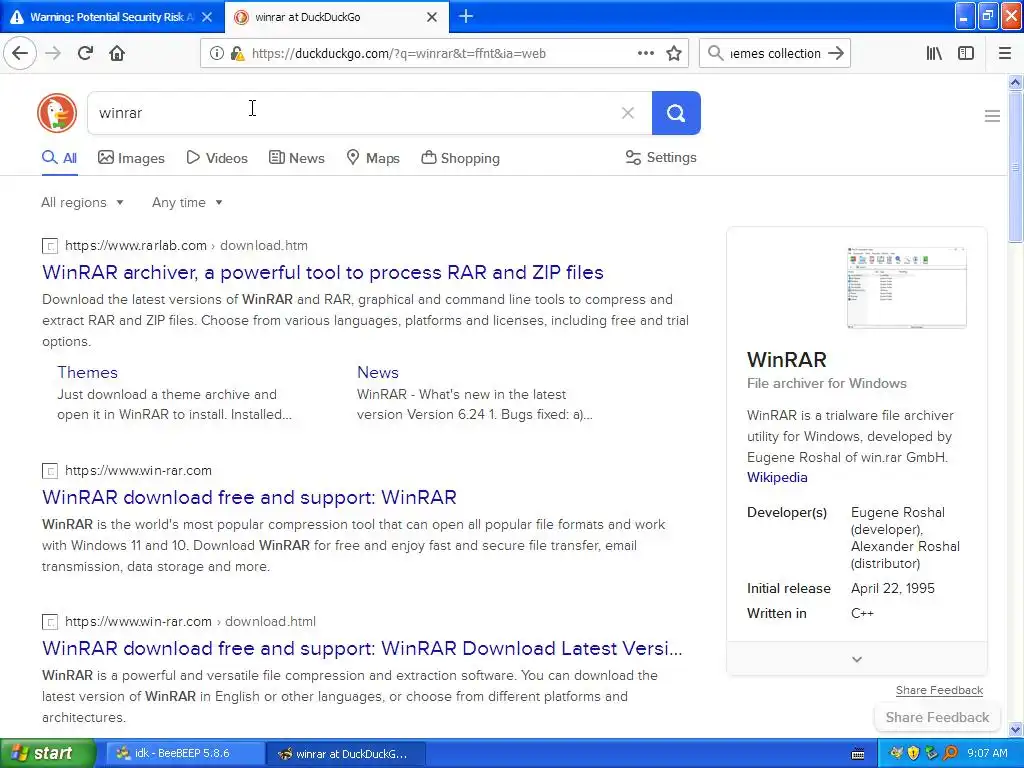
Task: Click the WinRAR screenshot thumbnail
Action: coord(906,287)
